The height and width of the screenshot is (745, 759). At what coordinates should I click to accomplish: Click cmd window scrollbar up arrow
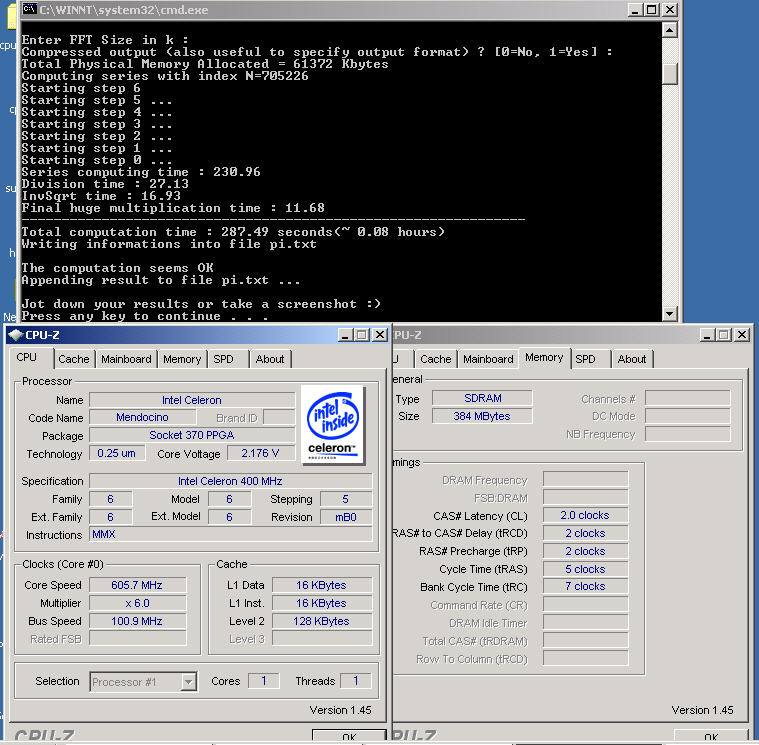[669, 30]
